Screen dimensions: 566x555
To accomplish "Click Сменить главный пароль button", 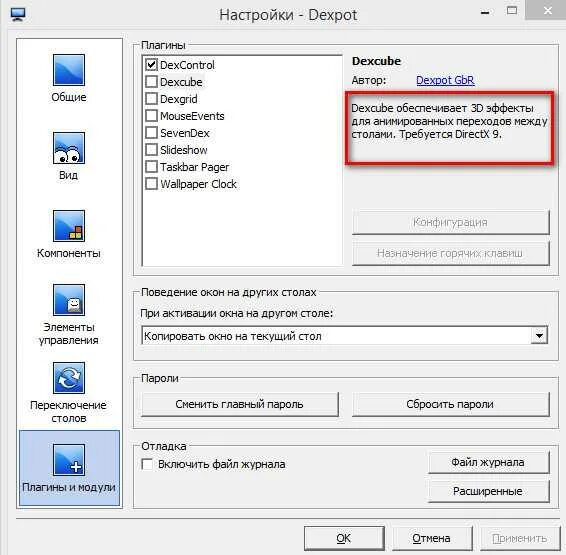I will (240, 404).
